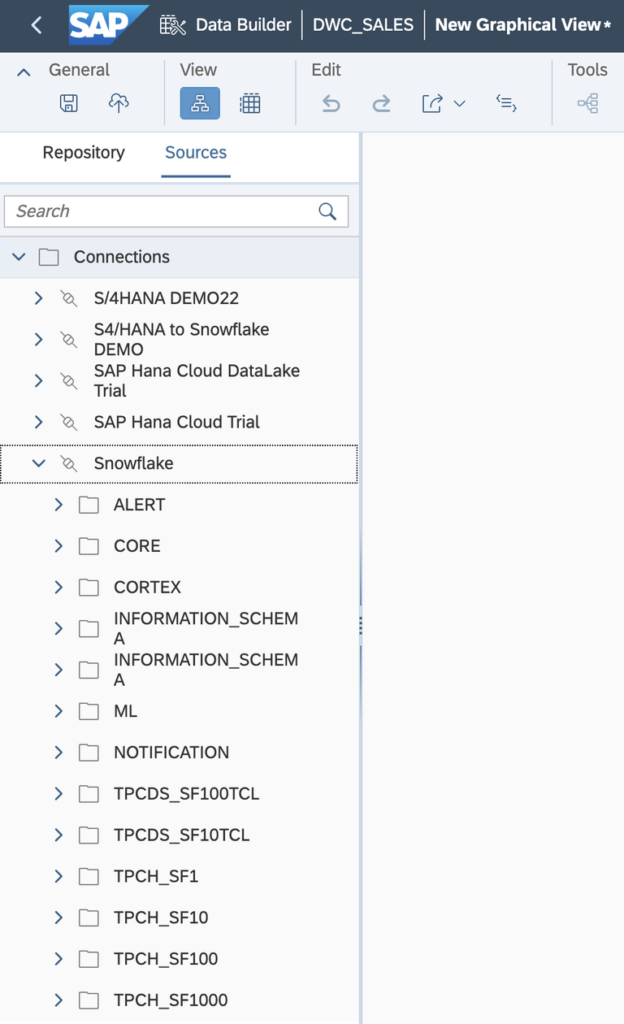Screen dimensions: 624x1024
Task: Click the S/4HANA DEMO22 connection icon
Action: click(69, 298)
